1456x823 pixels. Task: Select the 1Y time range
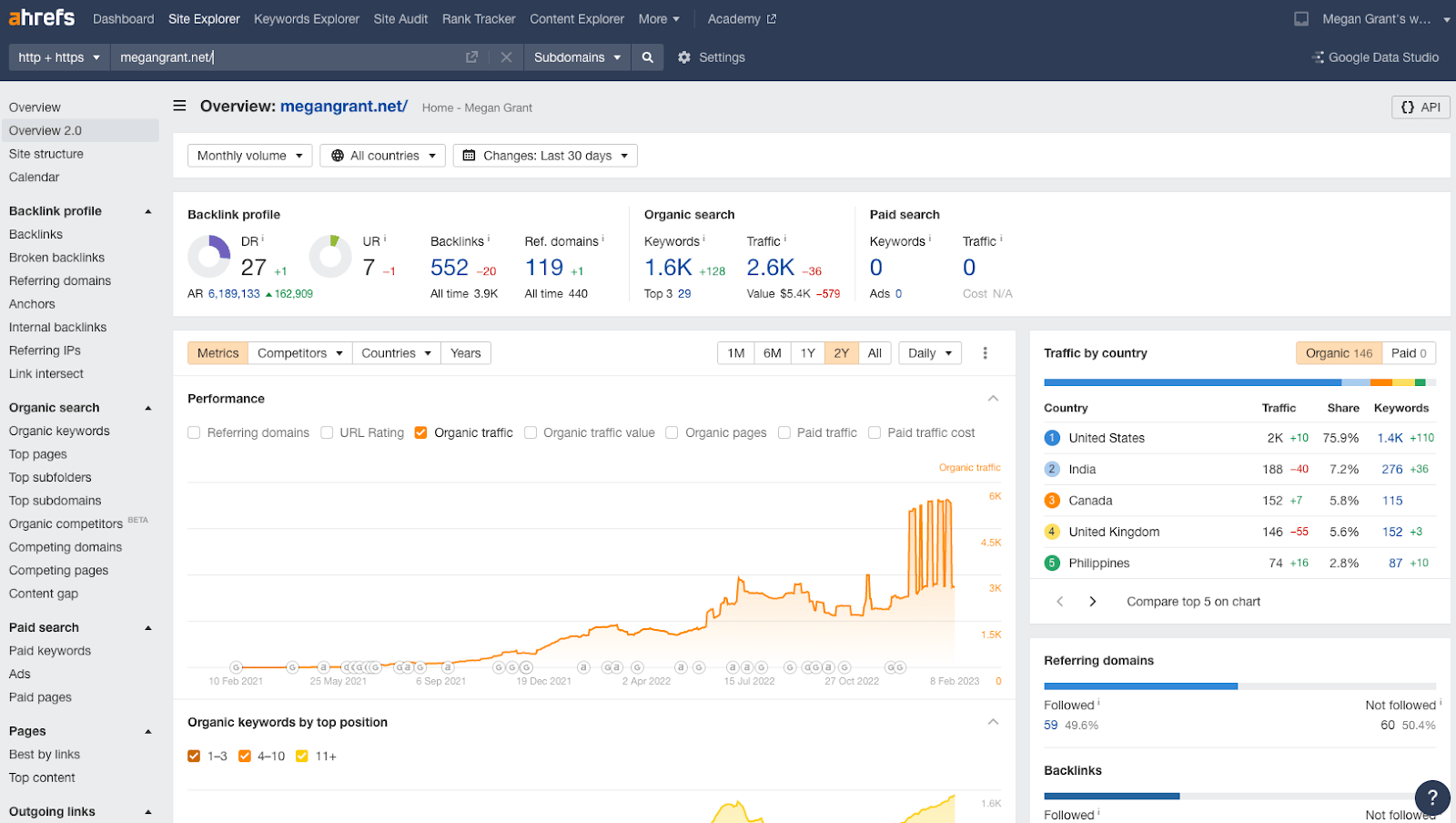coord(807,353)
